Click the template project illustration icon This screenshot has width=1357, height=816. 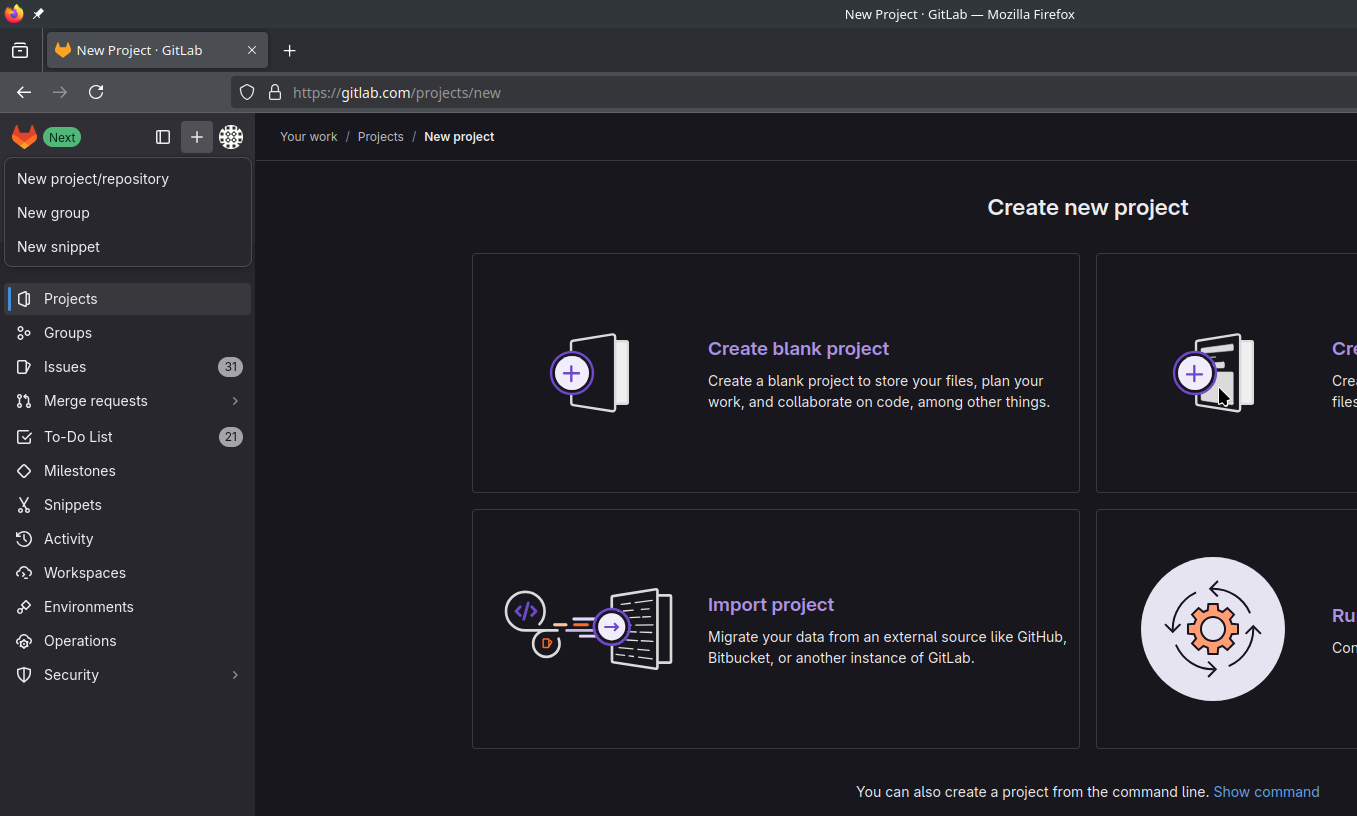[1214, 373]
